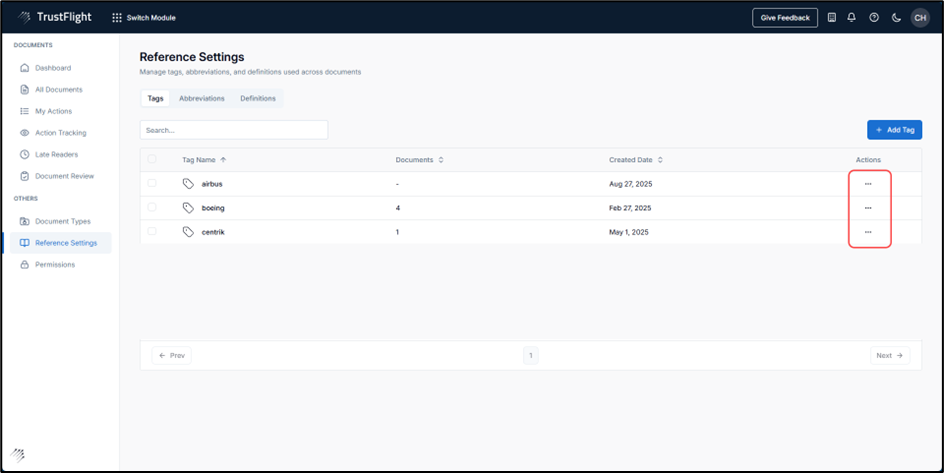This screenshot has height=473, width=944.
Task: Tick the select-all header checkbox
Action: 152,160
